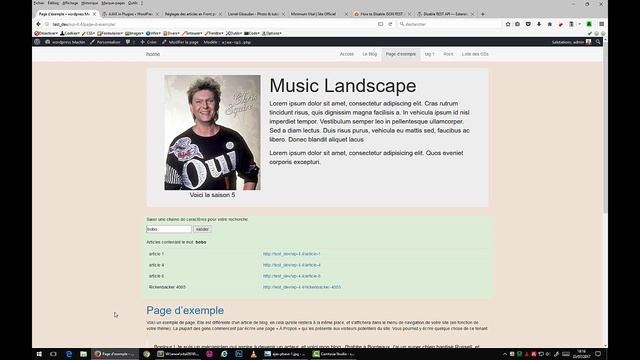Open VLC cone icon on taskbar
The width and height of the screenshot is (640, 360).
[x=253, y=354]
